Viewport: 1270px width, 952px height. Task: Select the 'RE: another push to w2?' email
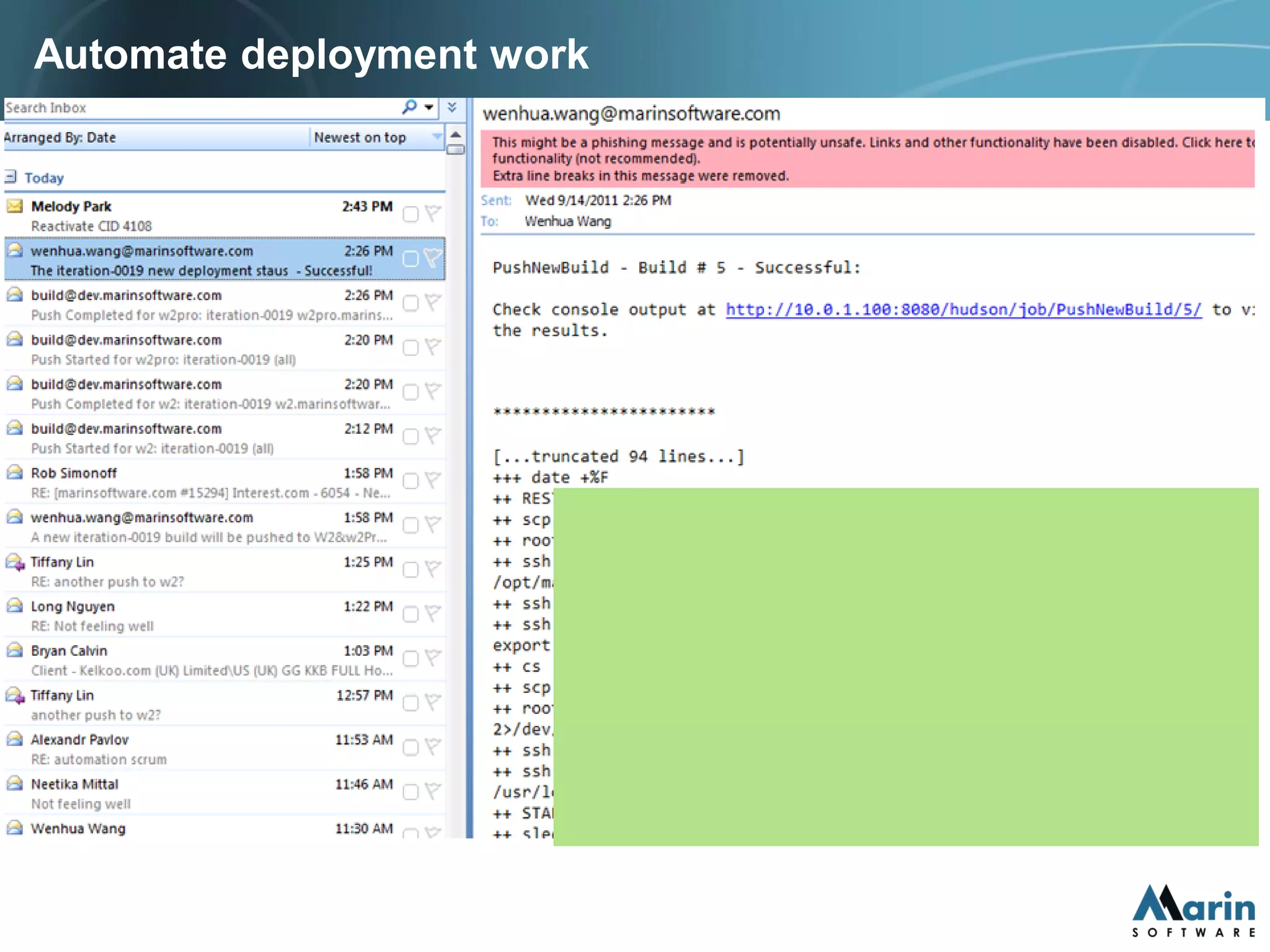(224, 571)
